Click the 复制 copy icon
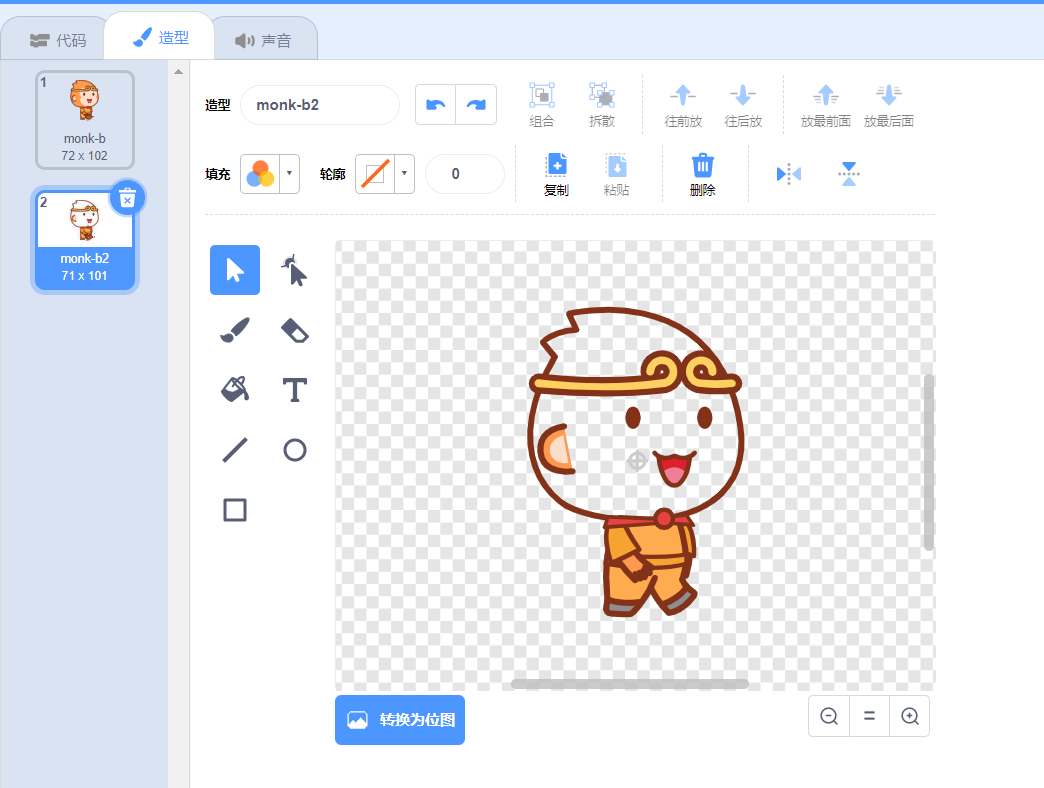 coord(556,165)
